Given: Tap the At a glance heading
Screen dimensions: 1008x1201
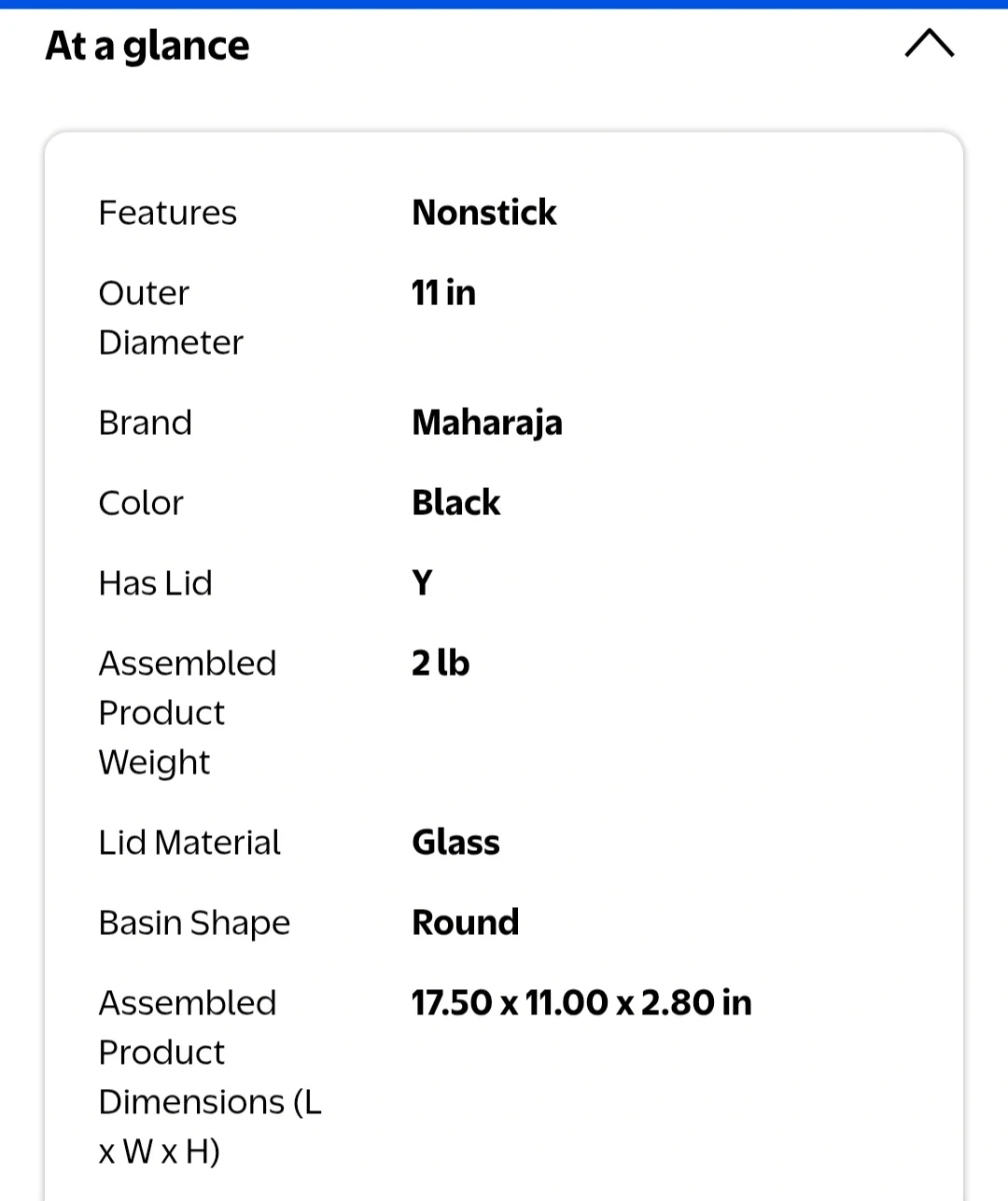Looking at the screenshot, I should pos(147,46).
